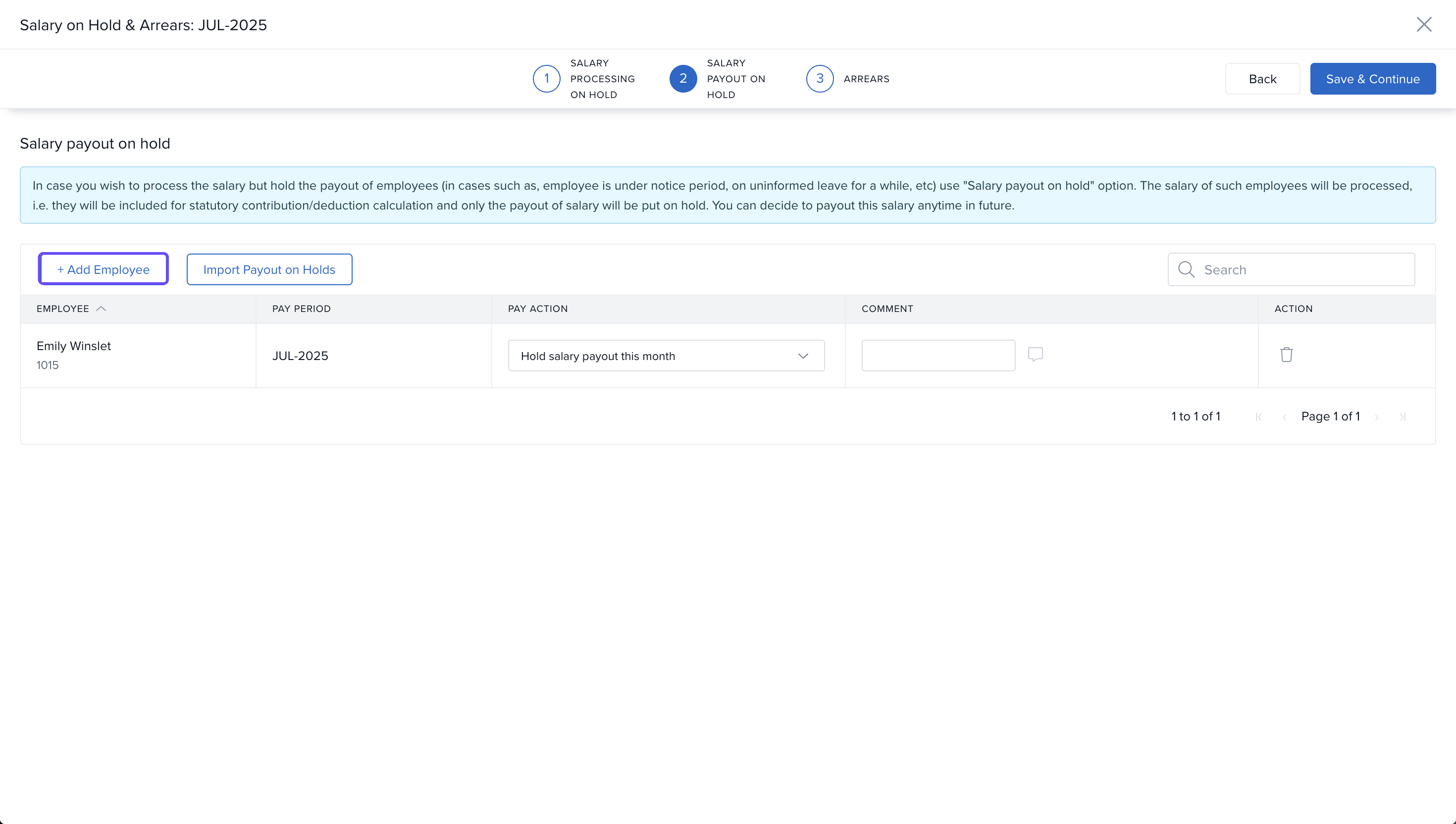Click step 3 circle for Arrears

(x=820, y=79)
